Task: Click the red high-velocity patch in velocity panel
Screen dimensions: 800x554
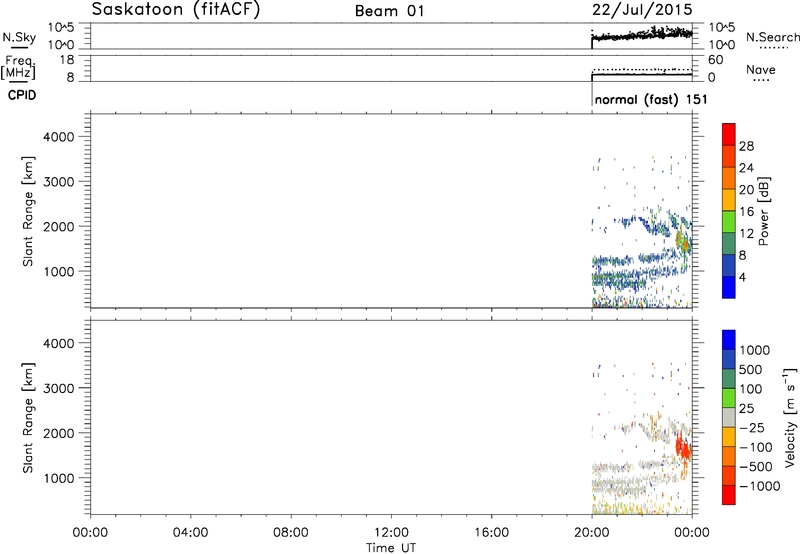Action: [x=682, y=447]
